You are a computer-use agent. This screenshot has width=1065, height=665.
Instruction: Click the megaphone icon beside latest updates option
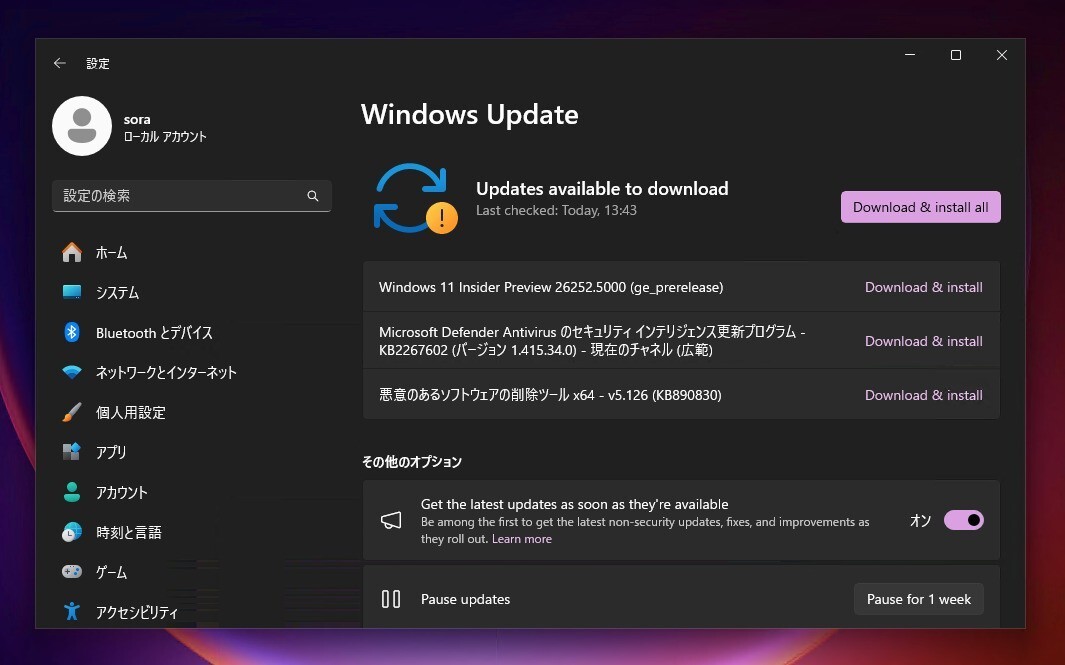pyautogui.click(x=391, y=520)
